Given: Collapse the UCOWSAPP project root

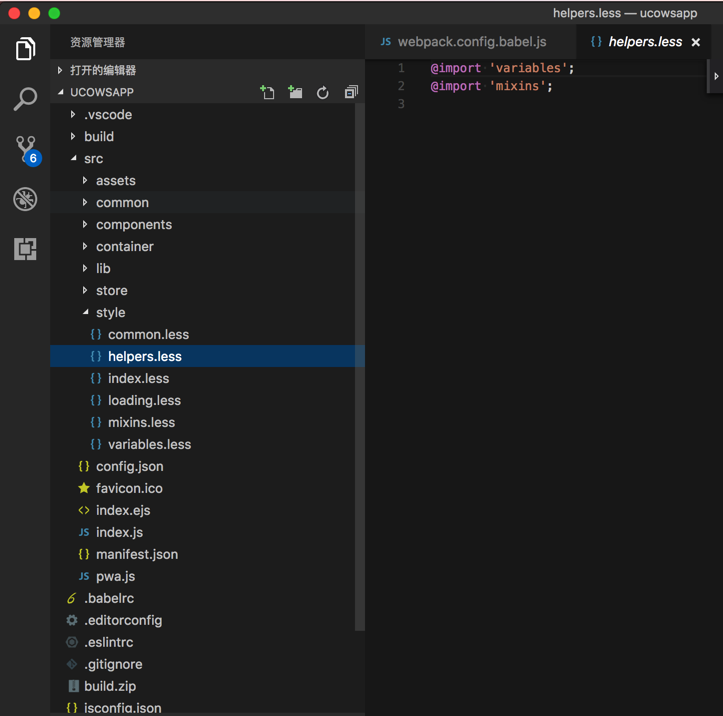Looking at the screenshot, I should [x=101, y=92].
